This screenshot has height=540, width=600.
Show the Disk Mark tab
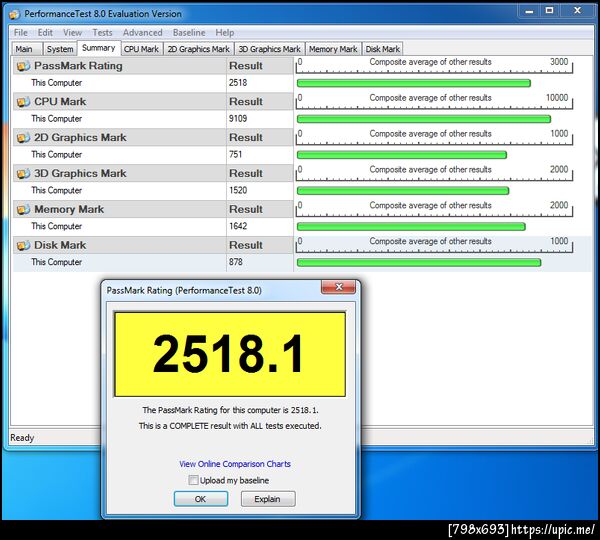pyautogui.click(x=382, y=49)
